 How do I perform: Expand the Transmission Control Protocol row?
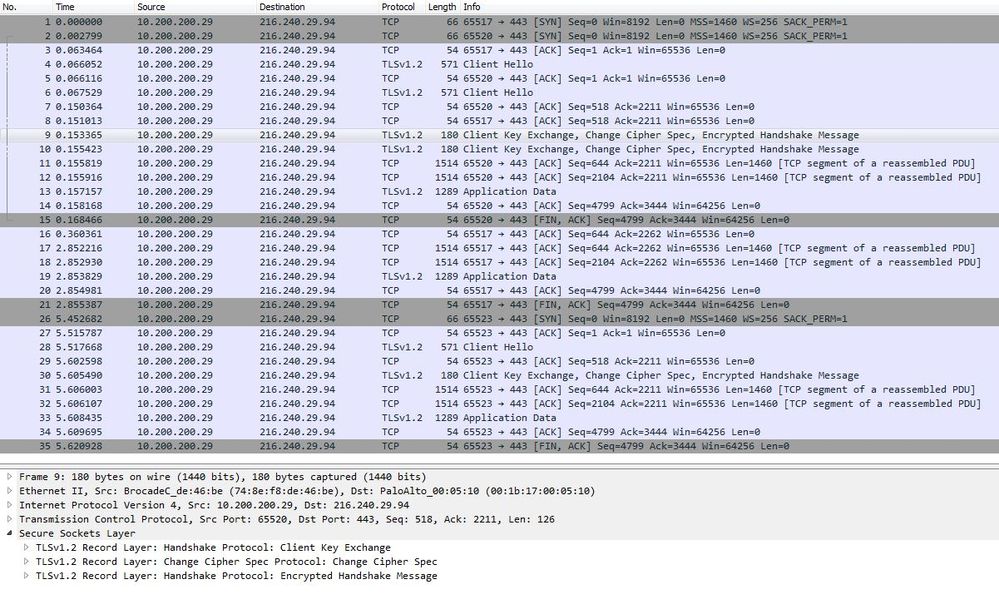click(x=10, y=519)
